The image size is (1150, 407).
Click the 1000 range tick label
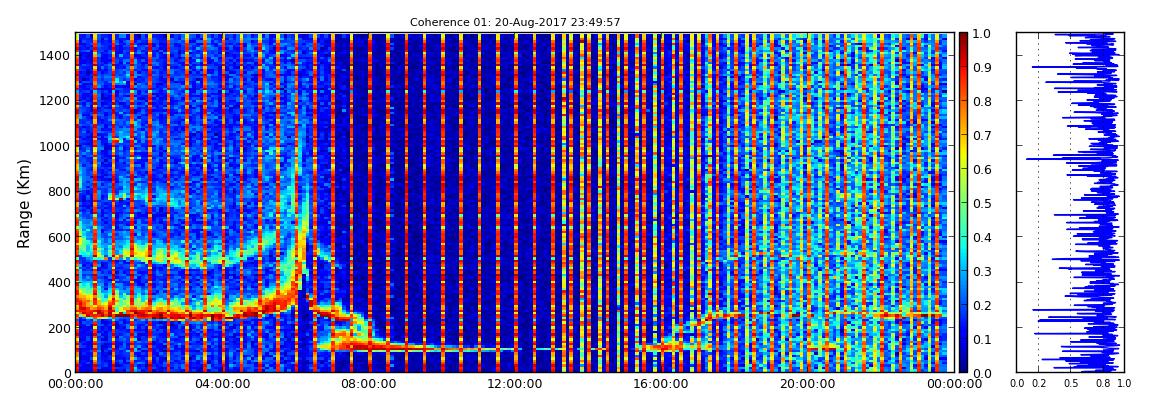53,146
